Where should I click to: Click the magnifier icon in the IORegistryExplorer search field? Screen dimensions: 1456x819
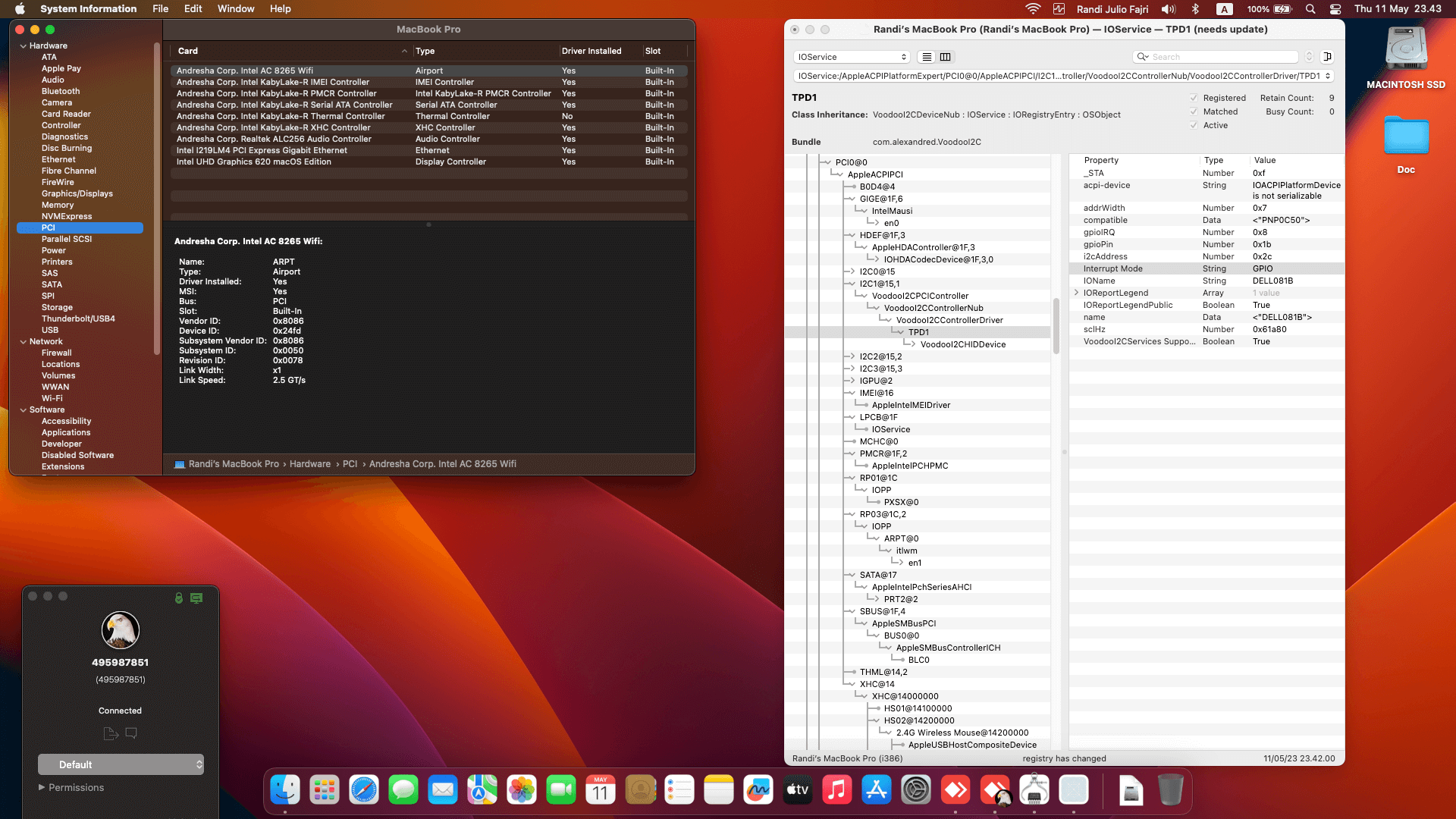(1142, 57)
